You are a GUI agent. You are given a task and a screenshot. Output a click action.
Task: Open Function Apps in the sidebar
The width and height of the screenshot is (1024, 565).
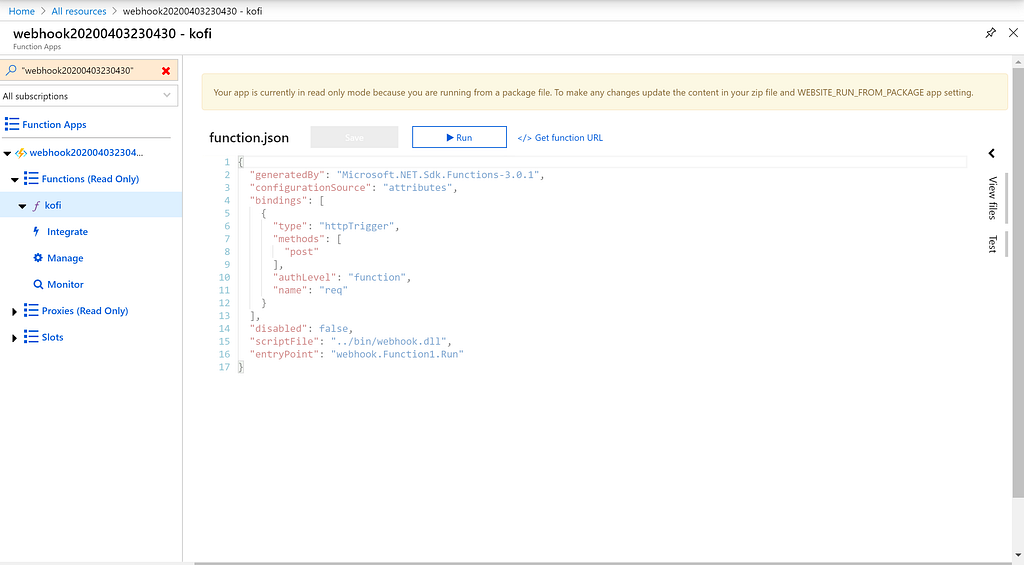coord(54,124)
